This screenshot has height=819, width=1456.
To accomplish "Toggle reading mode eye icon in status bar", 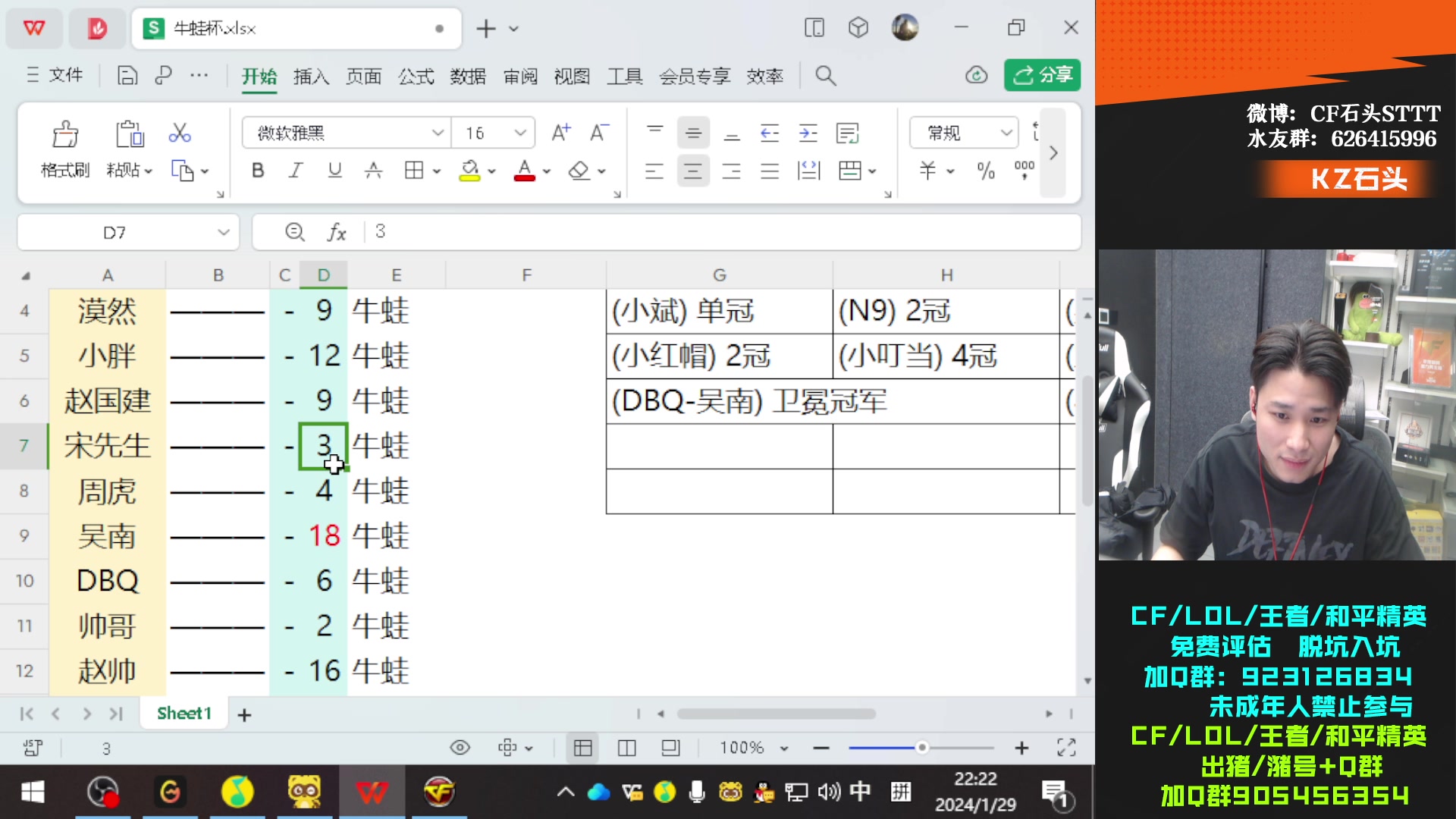I will point(460,748).
